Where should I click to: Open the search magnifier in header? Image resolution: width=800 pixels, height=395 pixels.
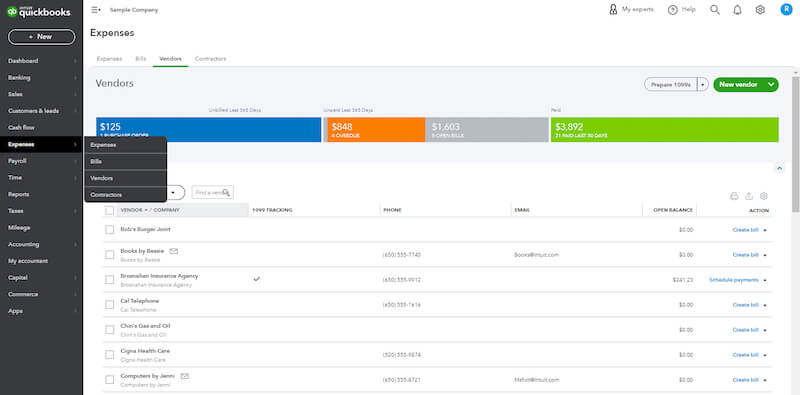[x=715, y=10]
